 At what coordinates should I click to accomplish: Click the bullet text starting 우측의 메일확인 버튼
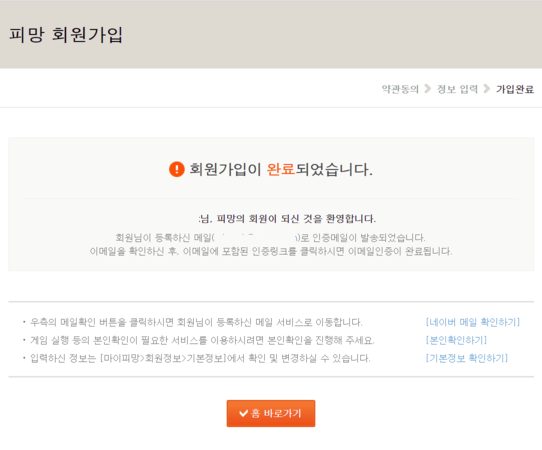(196, 322)
